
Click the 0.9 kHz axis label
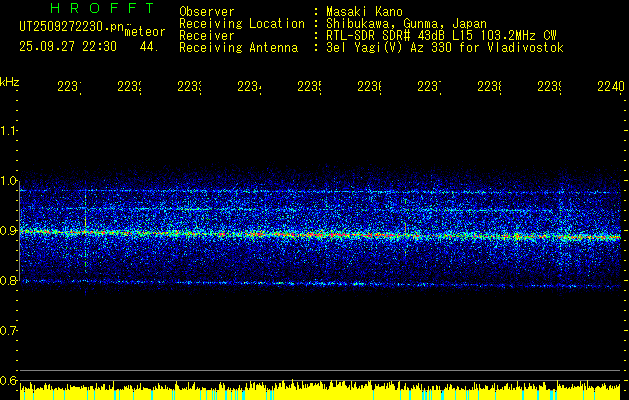pyautogui.click(x=9, y=231)
